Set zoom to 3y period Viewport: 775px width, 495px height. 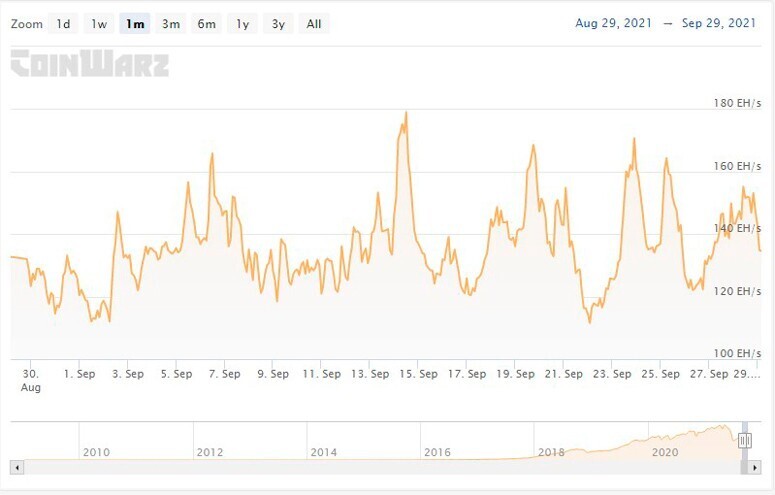tap(278, 24)
